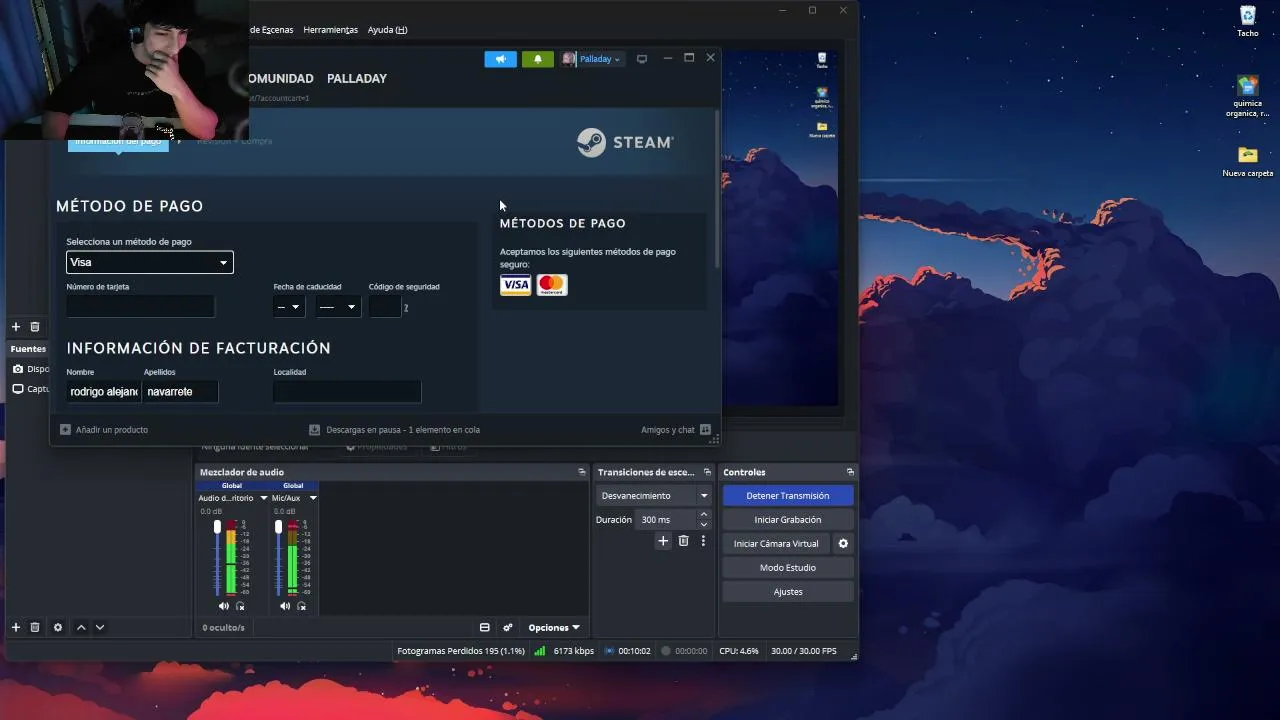The width and height of the screenshot is (1280, 720).
Task: Add a source in bottom sources toolbar
Action: pyautogui.click(x=16, y=627)
